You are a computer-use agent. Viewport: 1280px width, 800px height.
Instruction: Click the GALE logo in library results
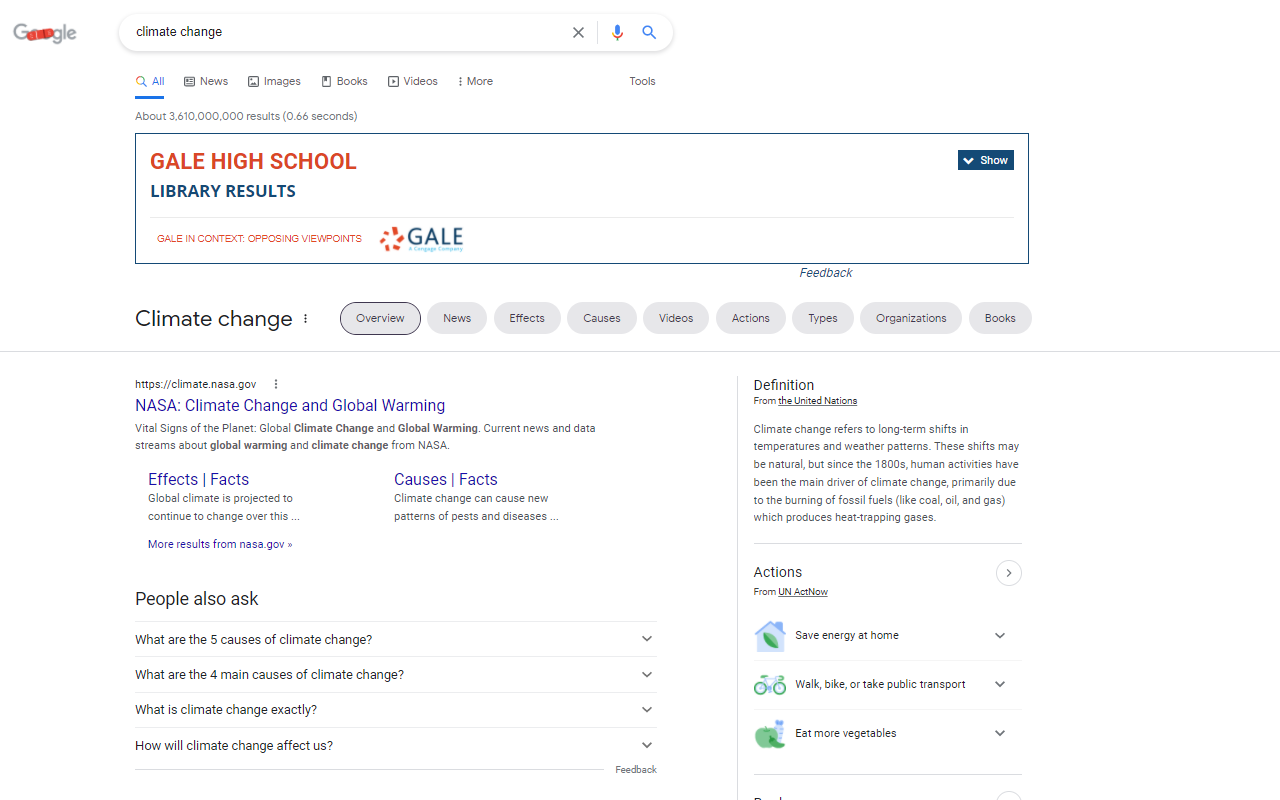coord(421,239)
